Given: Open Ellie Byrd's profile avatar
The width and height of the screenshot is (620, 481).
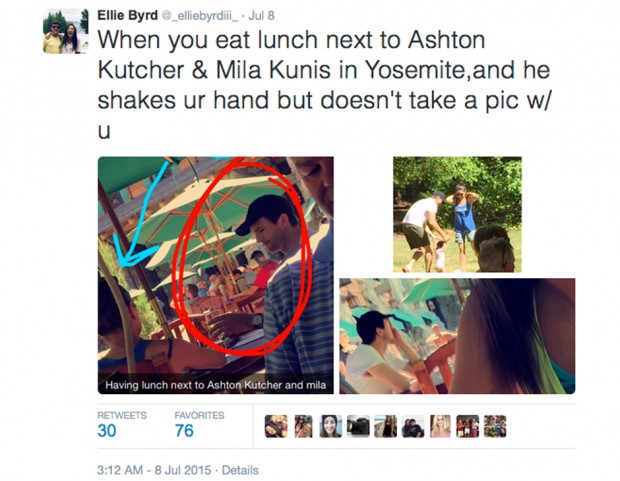Looking at the screenshot, I should point(66,31).
